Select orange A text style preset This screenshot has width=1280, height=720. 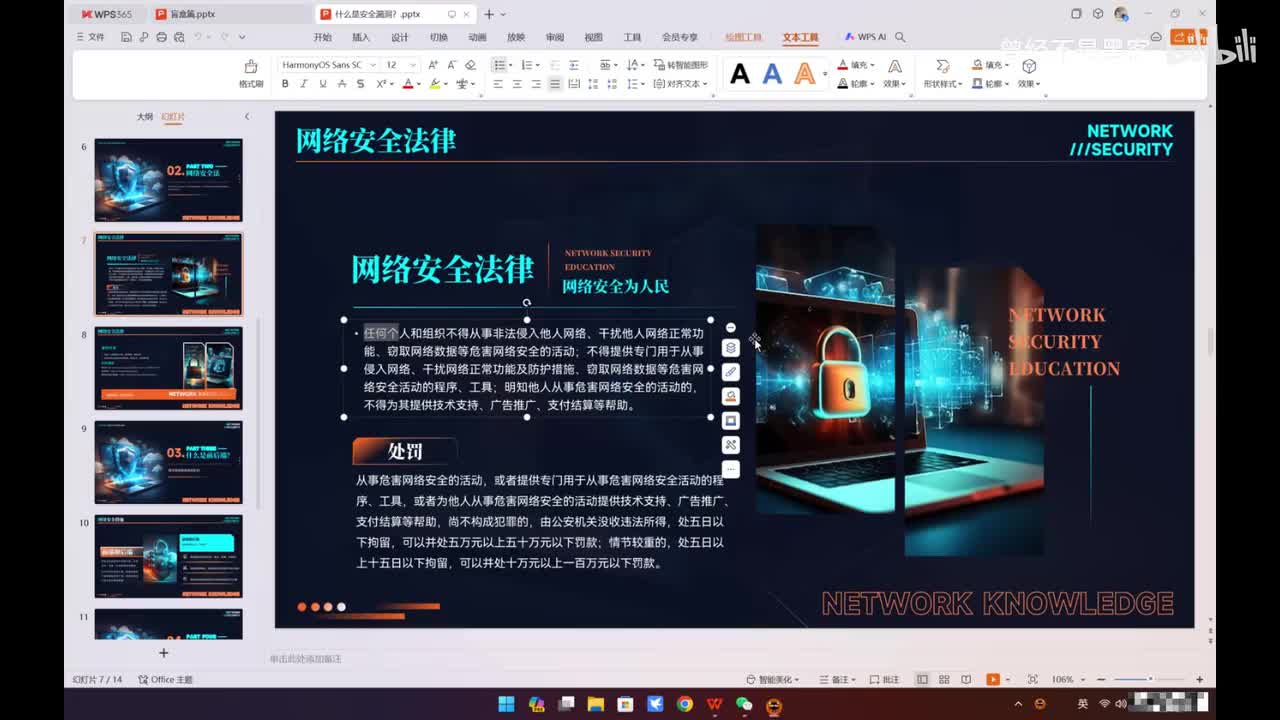click(804, 74)
